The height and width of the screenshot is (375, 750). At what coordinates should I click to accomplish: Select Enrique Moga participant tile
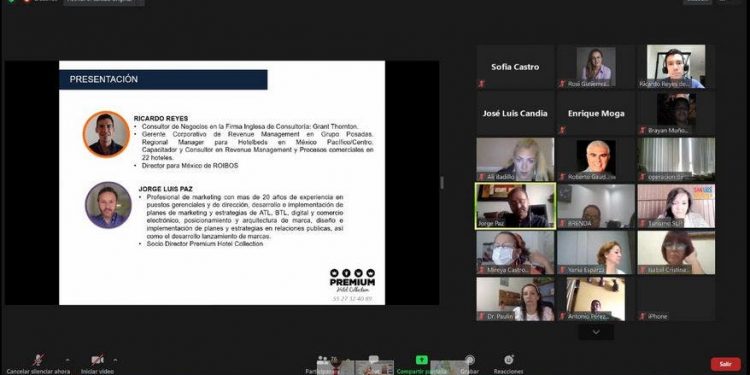[596, 113]
